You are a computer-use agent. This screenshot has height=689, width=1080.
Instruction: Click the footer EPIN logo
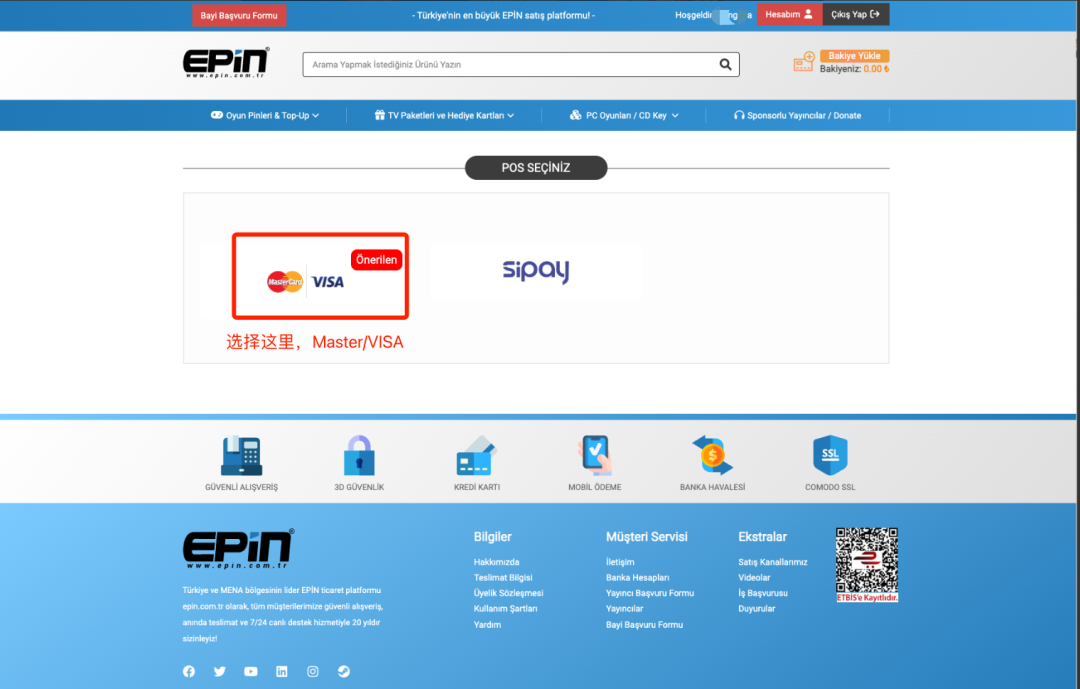238,548
